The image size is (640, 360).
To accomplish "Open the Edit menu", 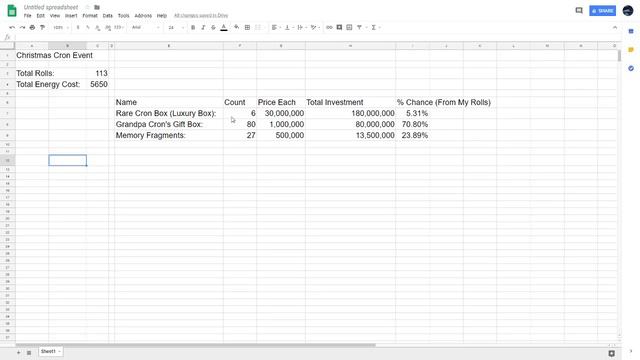I will click(40, 16).
